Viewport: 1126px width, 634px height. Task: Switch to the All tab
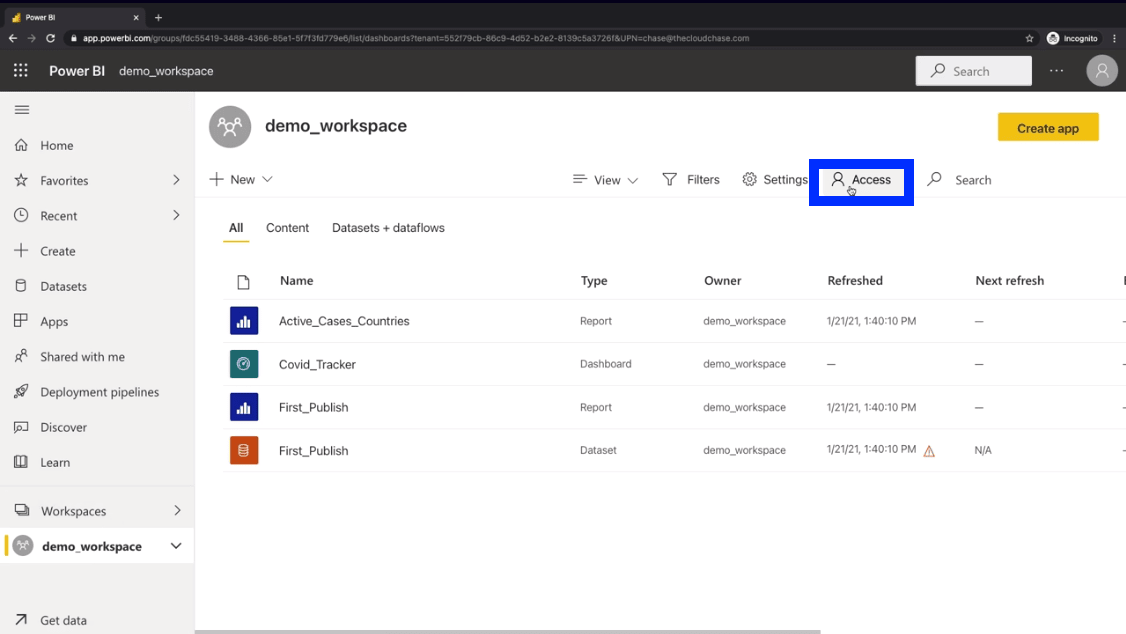(x=236, y=228)
